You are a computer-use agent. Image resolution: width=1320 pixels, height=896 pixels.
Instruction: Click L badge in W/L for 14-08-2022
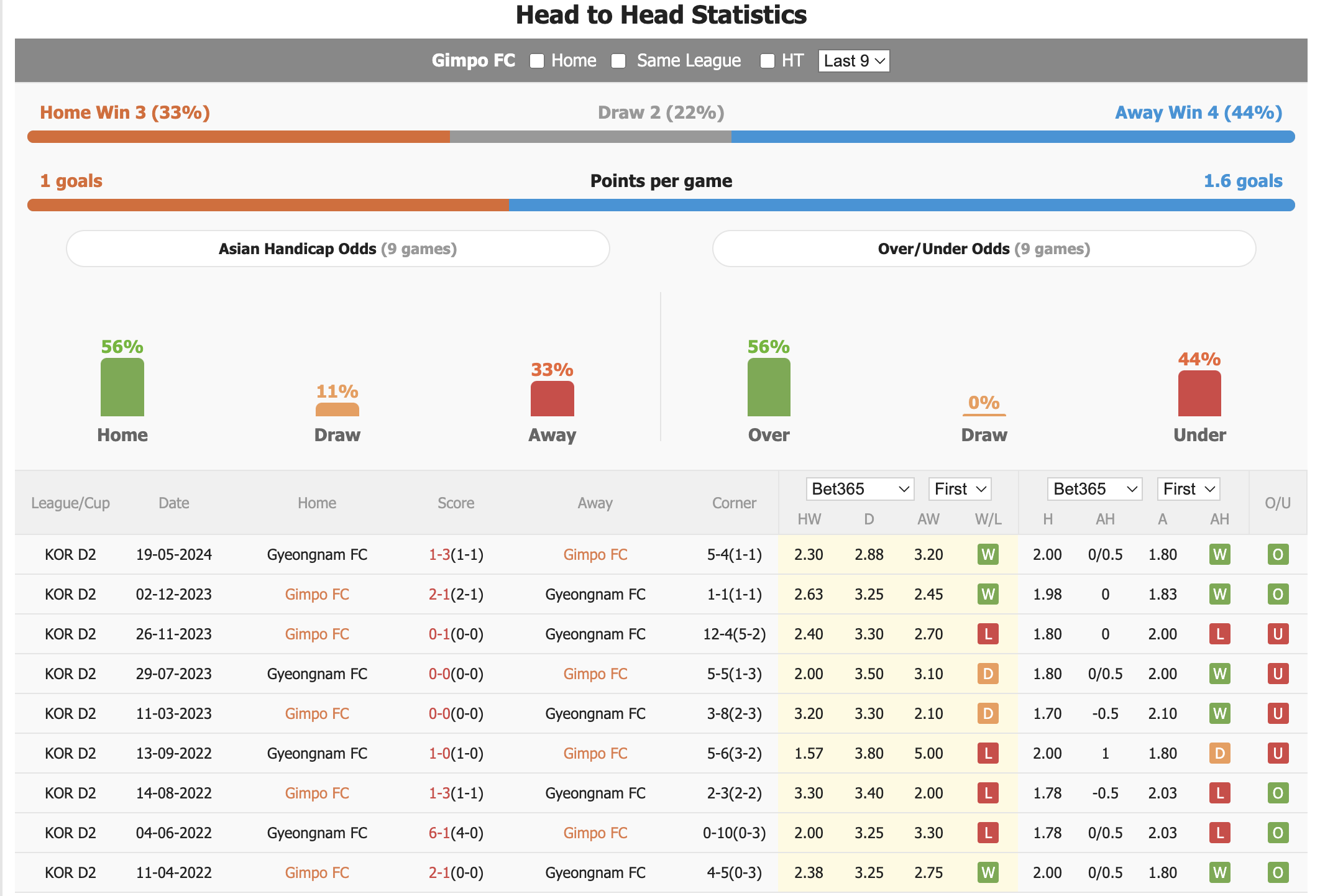pyautogui.click(x=988, y=793)
